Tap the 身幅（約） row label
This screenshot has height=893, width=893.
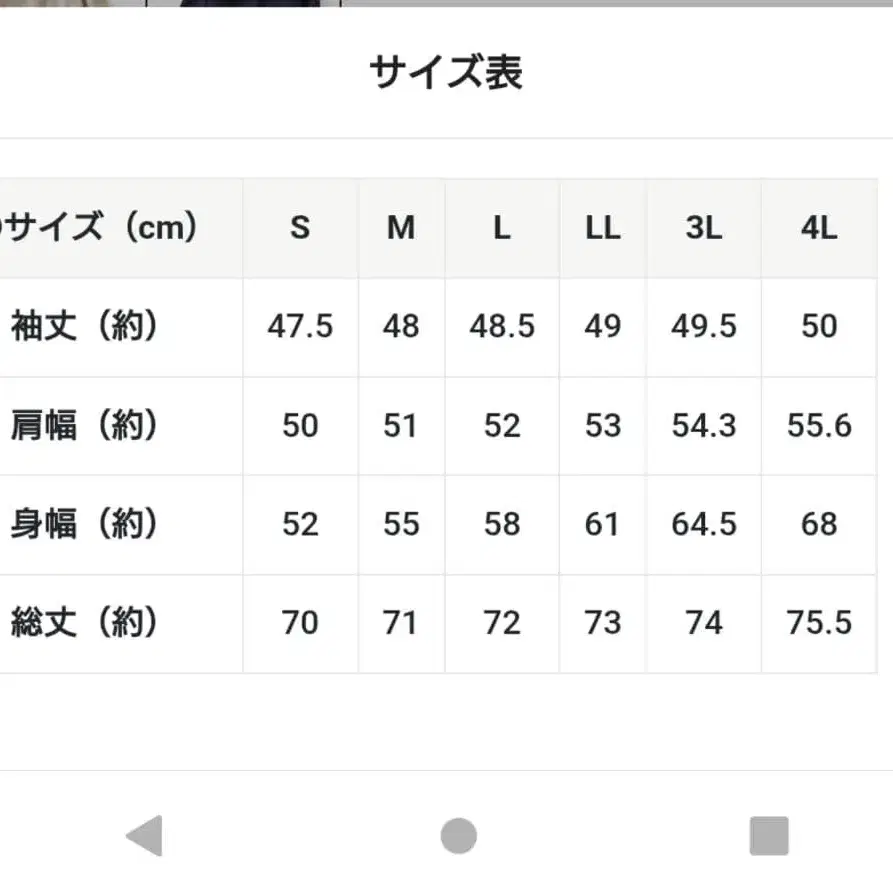click(x=85, y=524)
